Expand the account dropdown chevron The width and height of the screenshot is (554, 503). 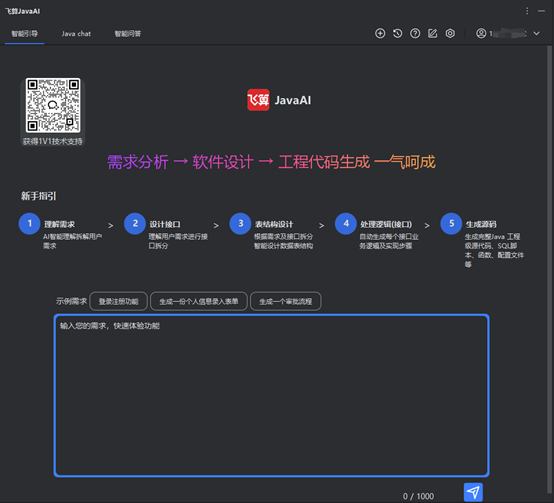pos(536,34)
